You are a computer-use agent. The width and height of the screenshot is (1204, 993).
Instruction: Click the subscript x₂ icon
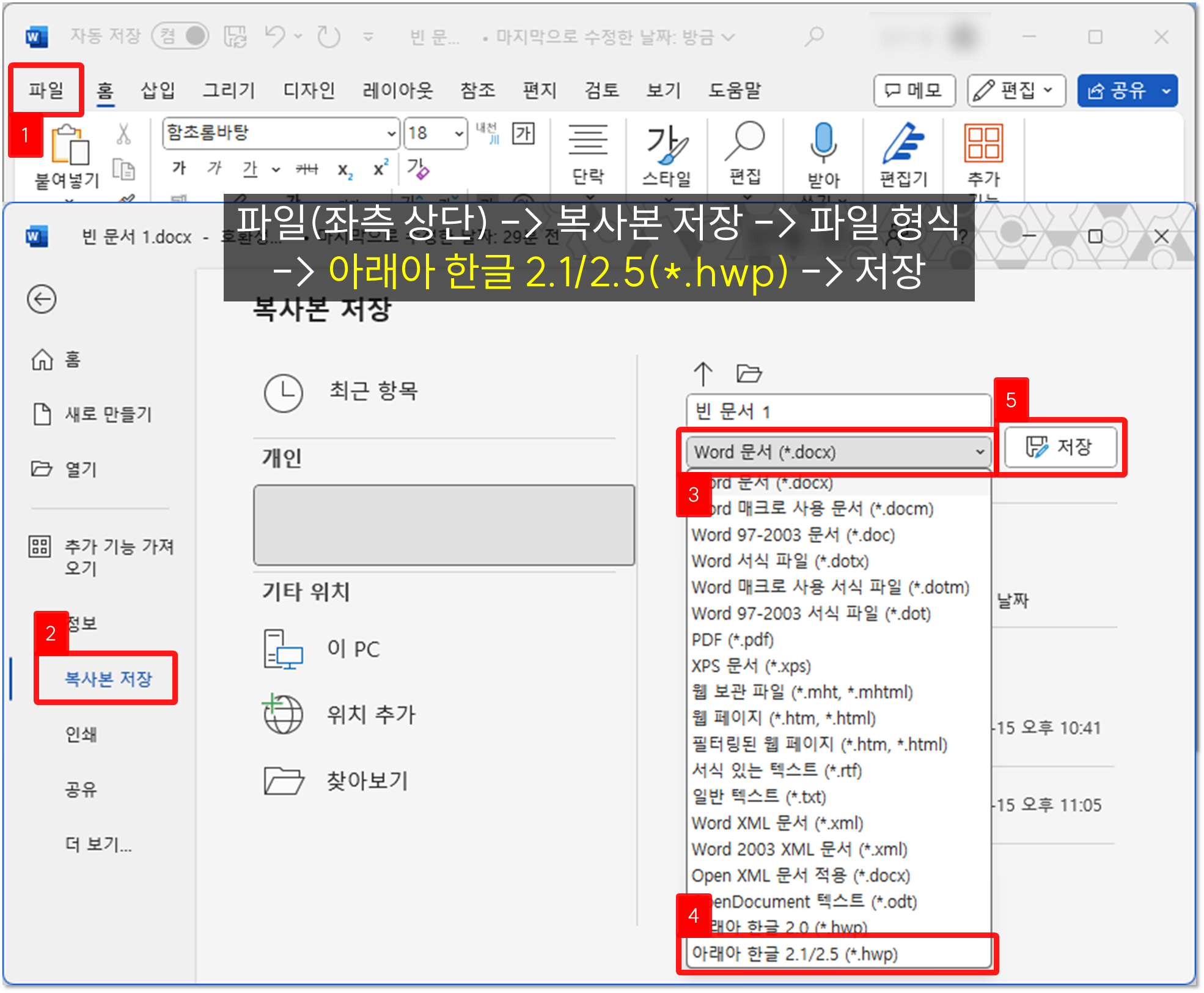pos(345,169)
